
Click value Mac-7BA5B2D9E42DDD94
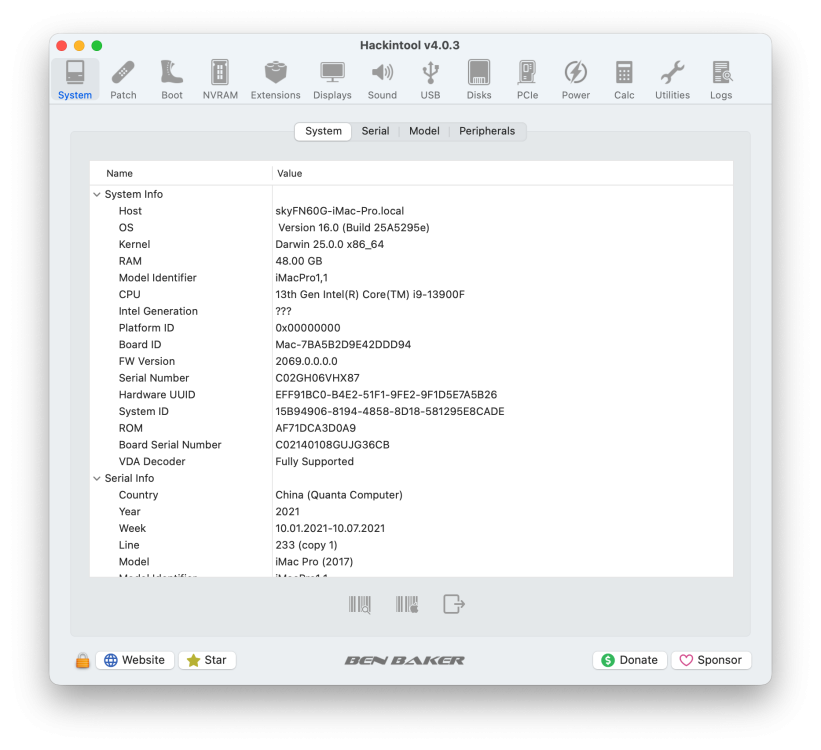click(x=343, y=345)
